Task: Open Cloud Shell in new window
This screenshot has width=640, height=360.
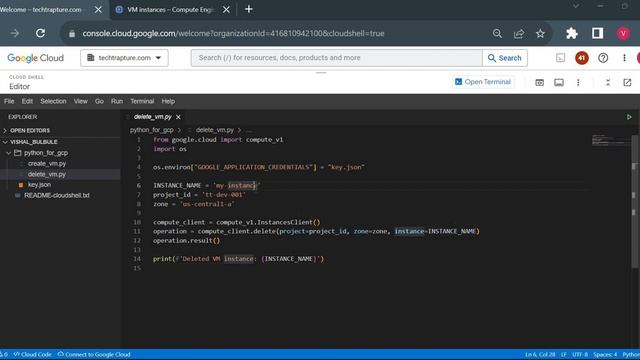Action: pyautogui.click(x=627, y=82)
